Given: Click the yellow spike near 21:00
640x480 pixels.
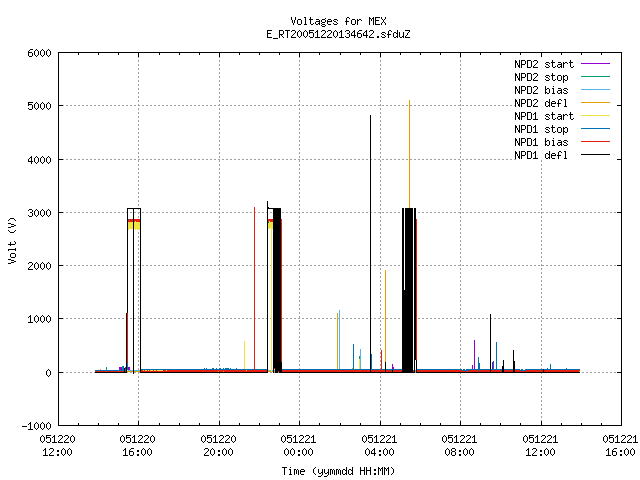Looking at the screenshot, I should click(x=244, y=355).
